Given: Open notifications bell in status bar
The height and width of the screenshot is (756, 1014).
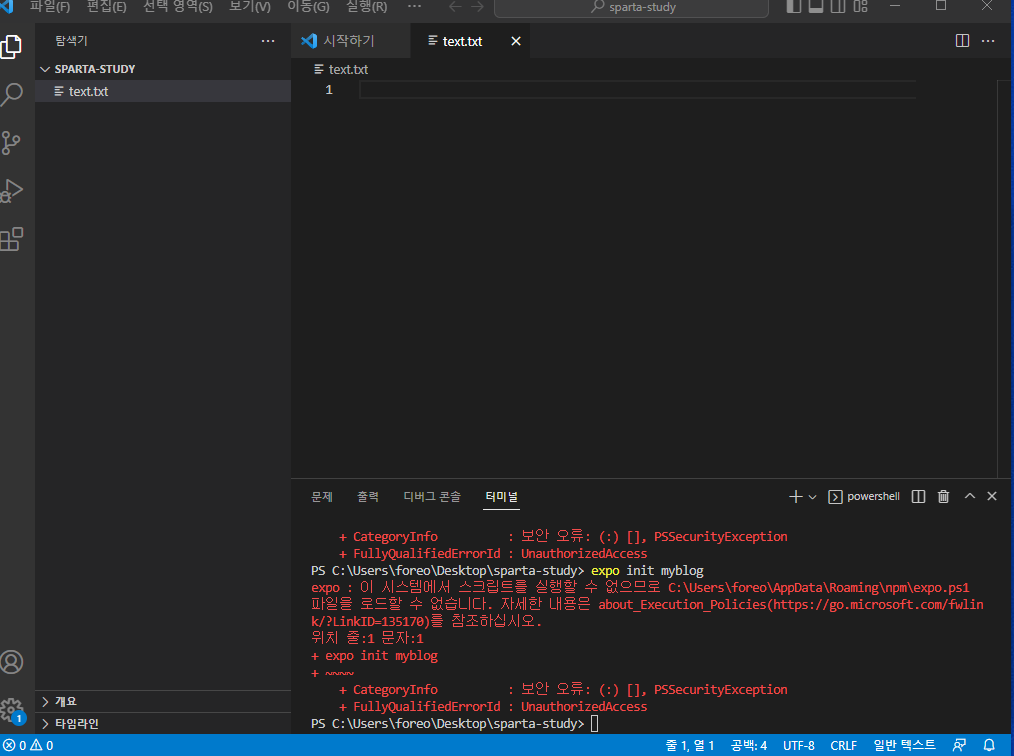Looking at the screenshot, I should click(x=989, y=745).
